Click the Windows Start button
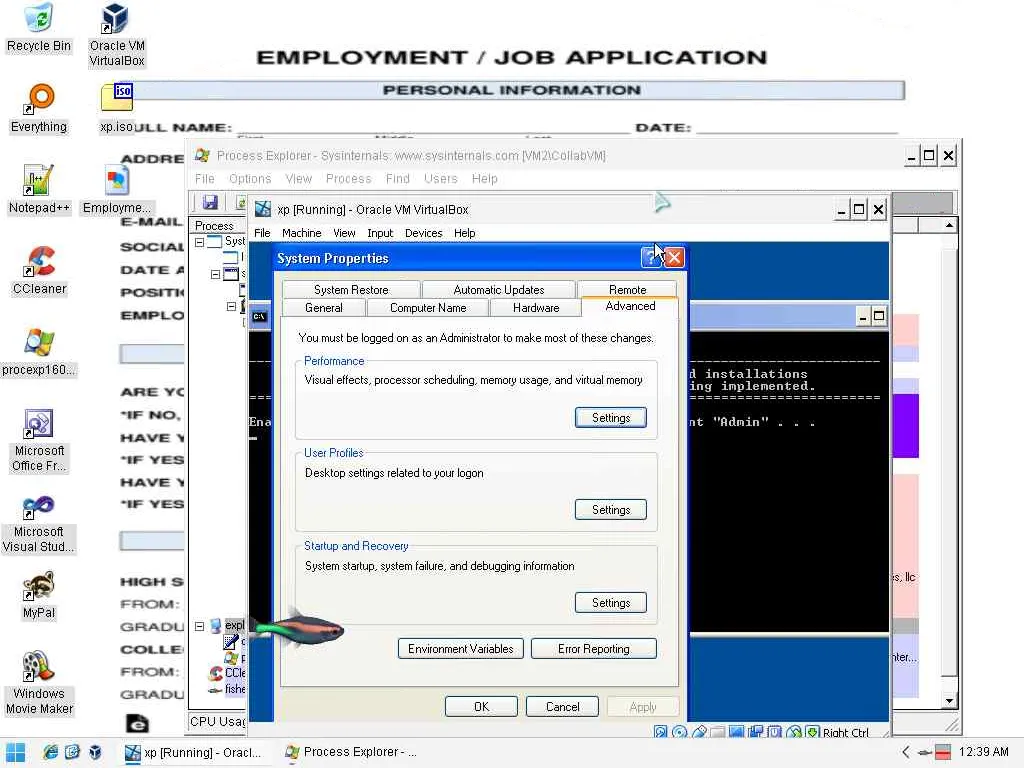The image size is (1024, 768). pyautogui.click(x=15, y=752)
